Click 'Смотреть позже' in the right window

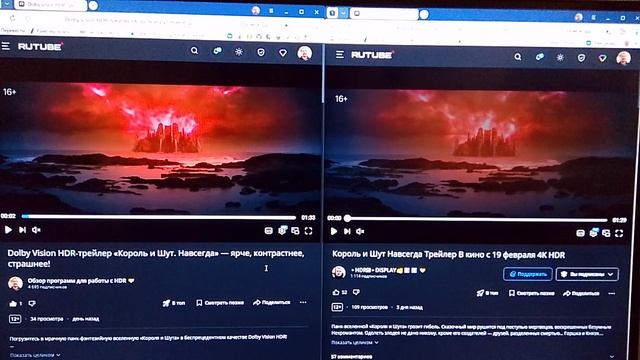pyautogui.click(x=532, y=293)
